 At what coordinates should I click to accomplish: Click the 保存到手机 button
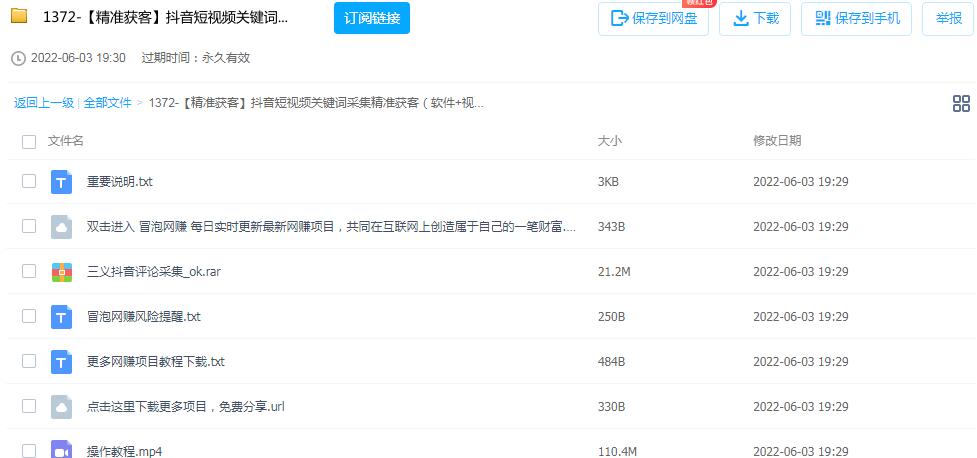point(856,19)
